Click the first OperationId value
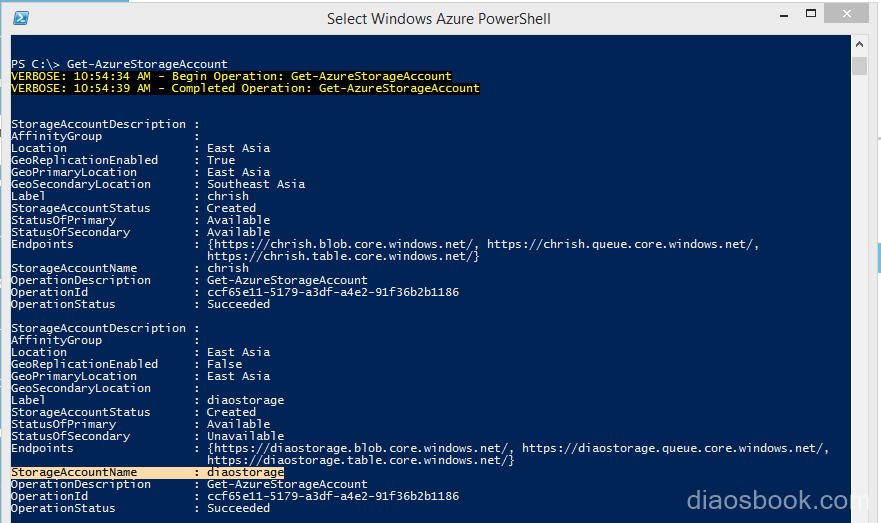 (333, 292)
